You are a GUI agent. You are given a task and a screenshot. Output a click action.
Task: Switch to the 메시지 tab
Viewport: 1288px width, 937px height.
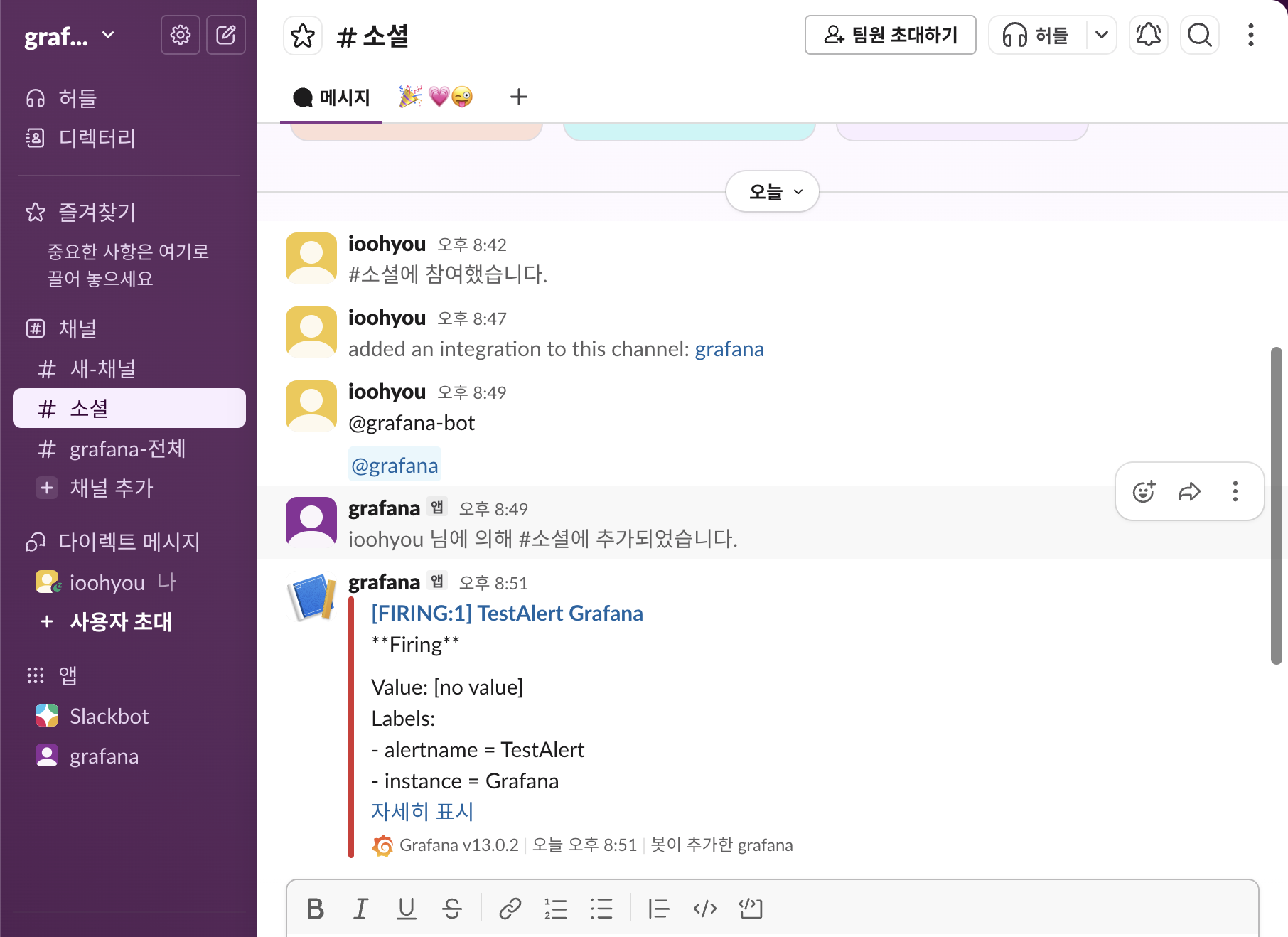331,97
